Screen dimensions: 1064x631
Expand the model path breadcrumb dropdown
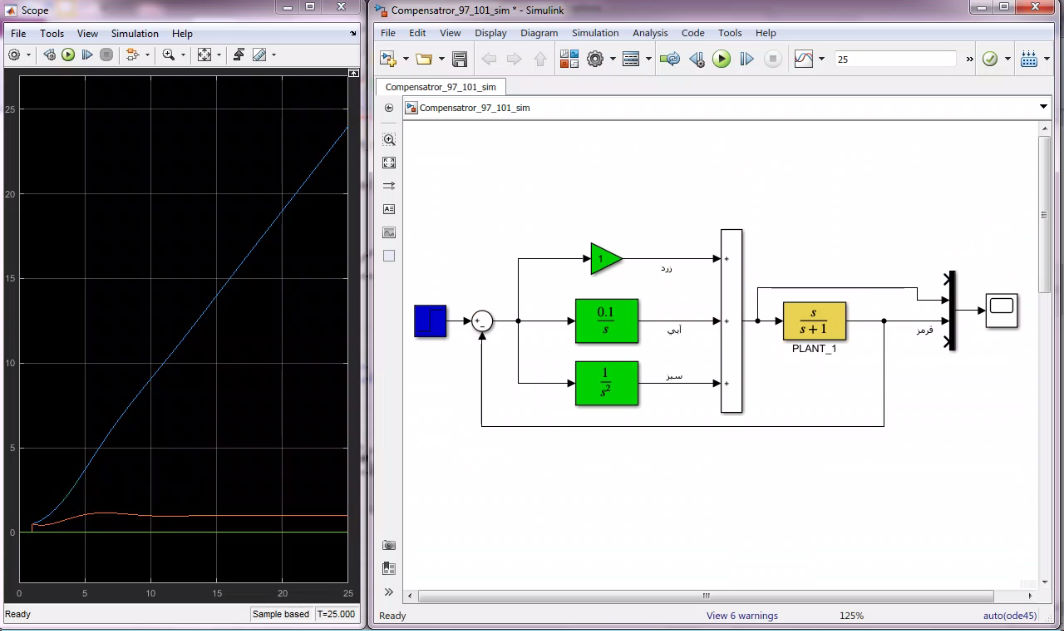tap(1043, 107)
